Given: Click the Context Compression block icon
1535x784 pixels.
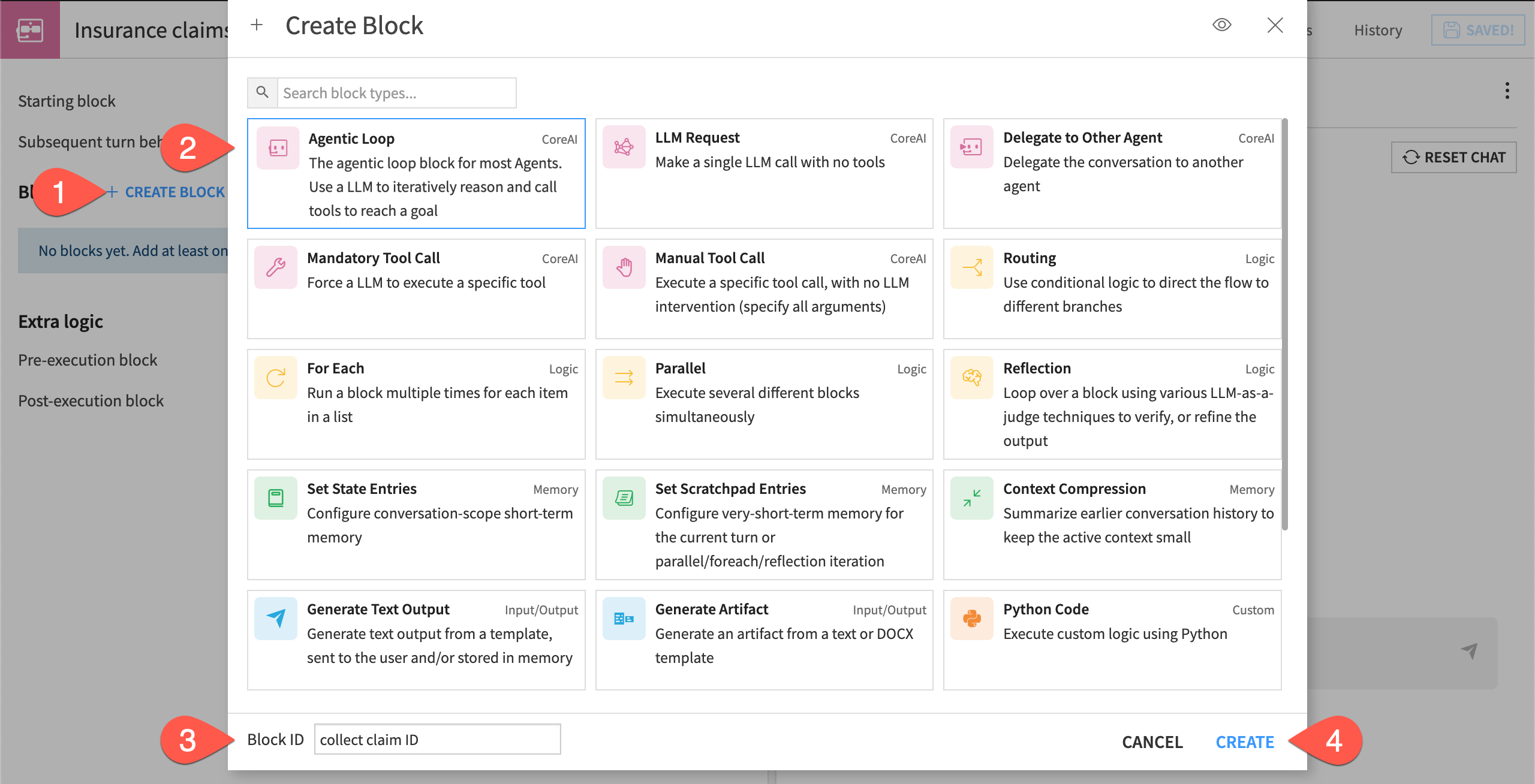Looking at the screenshot, I should 971,497.
